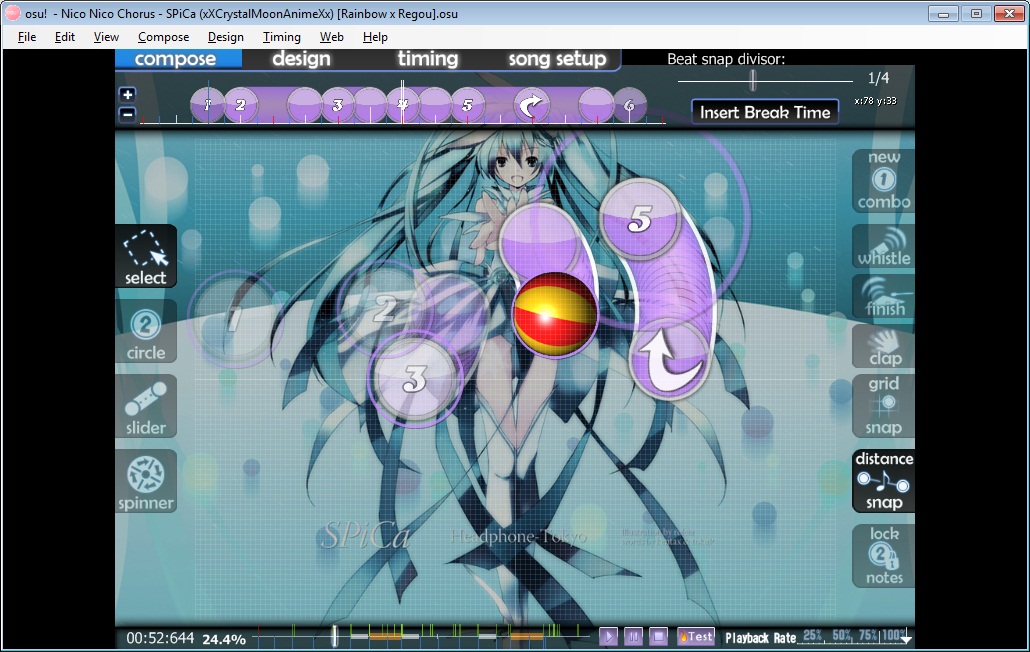Set playback rate to 100%
The height and width of the screenshot is (652, 1030).
pos(892,635)
